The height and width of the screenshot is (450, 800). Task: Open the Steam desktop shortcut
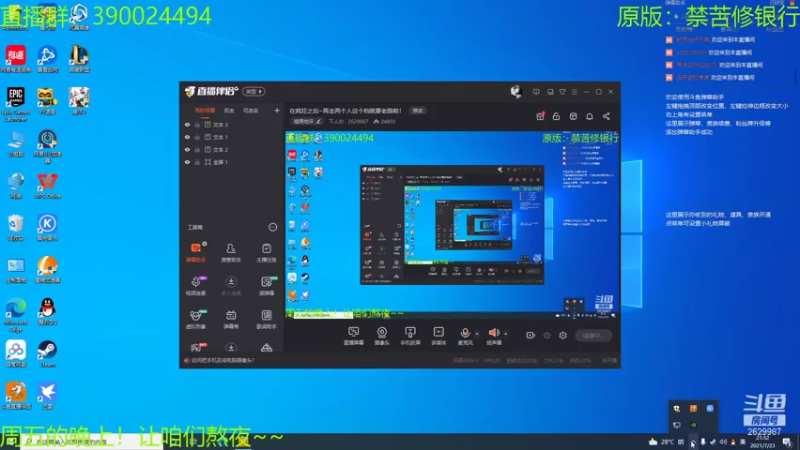click(x=47, y=354)
